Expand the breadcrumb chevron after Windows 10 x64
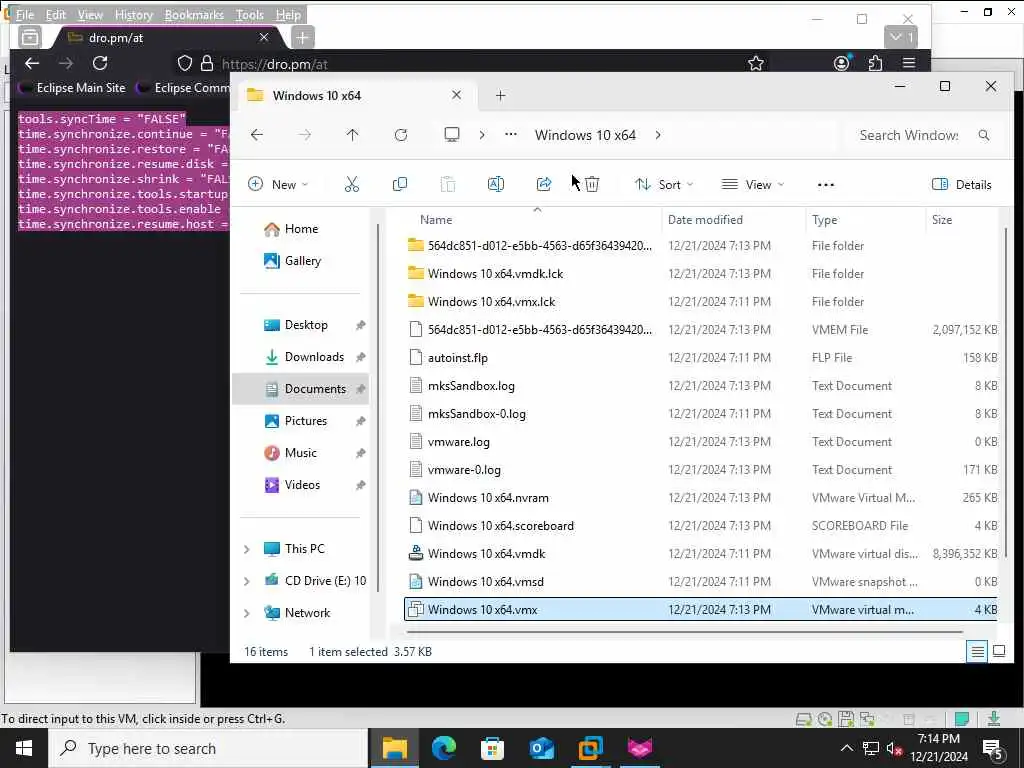This screenshot has width=1024, height=768. [658, 135]
